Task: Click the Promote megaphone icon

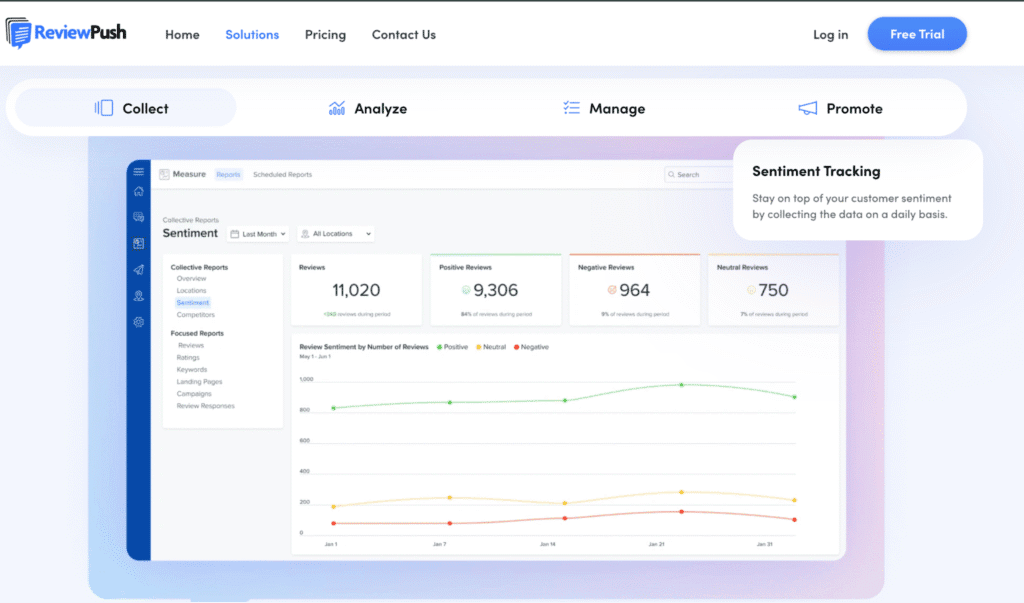Action: pyautogui.click(x=805, y=108)
